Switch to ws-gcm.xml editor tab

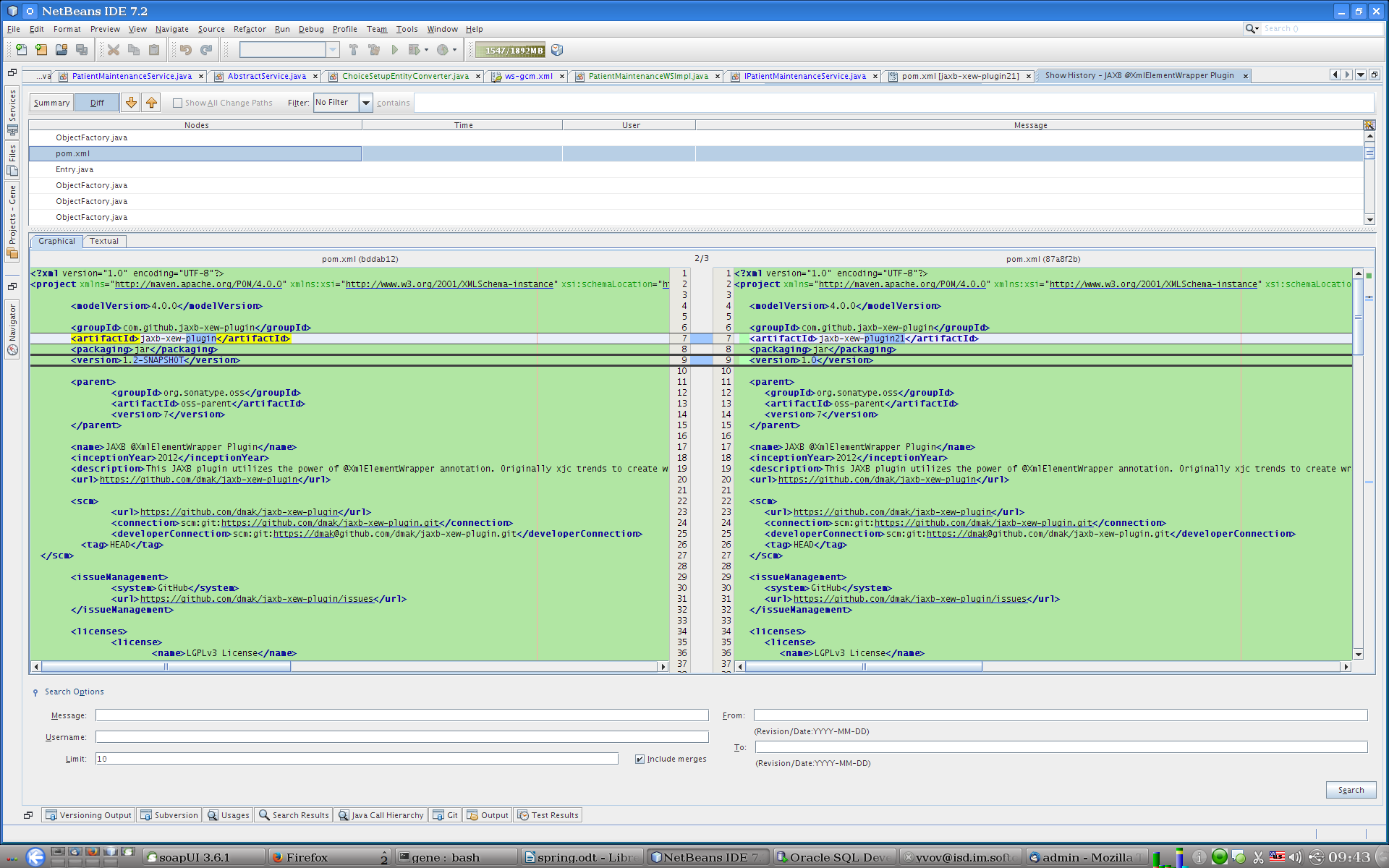coord(528,76)
